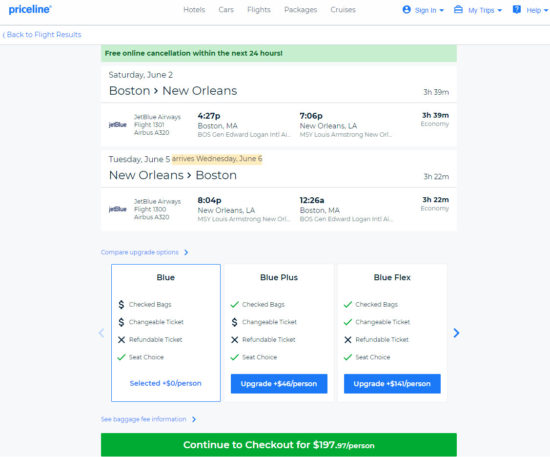The width and height of the screenshot is (550, 457).
Task: Go to the Hotels menu item
Action: click(194, 10)
